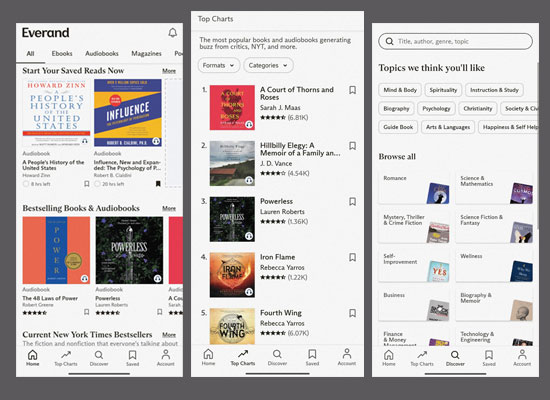Screen dimensions: 550x400
Task: Expand the Categories dropdown
Action: (x=268, y=65)
